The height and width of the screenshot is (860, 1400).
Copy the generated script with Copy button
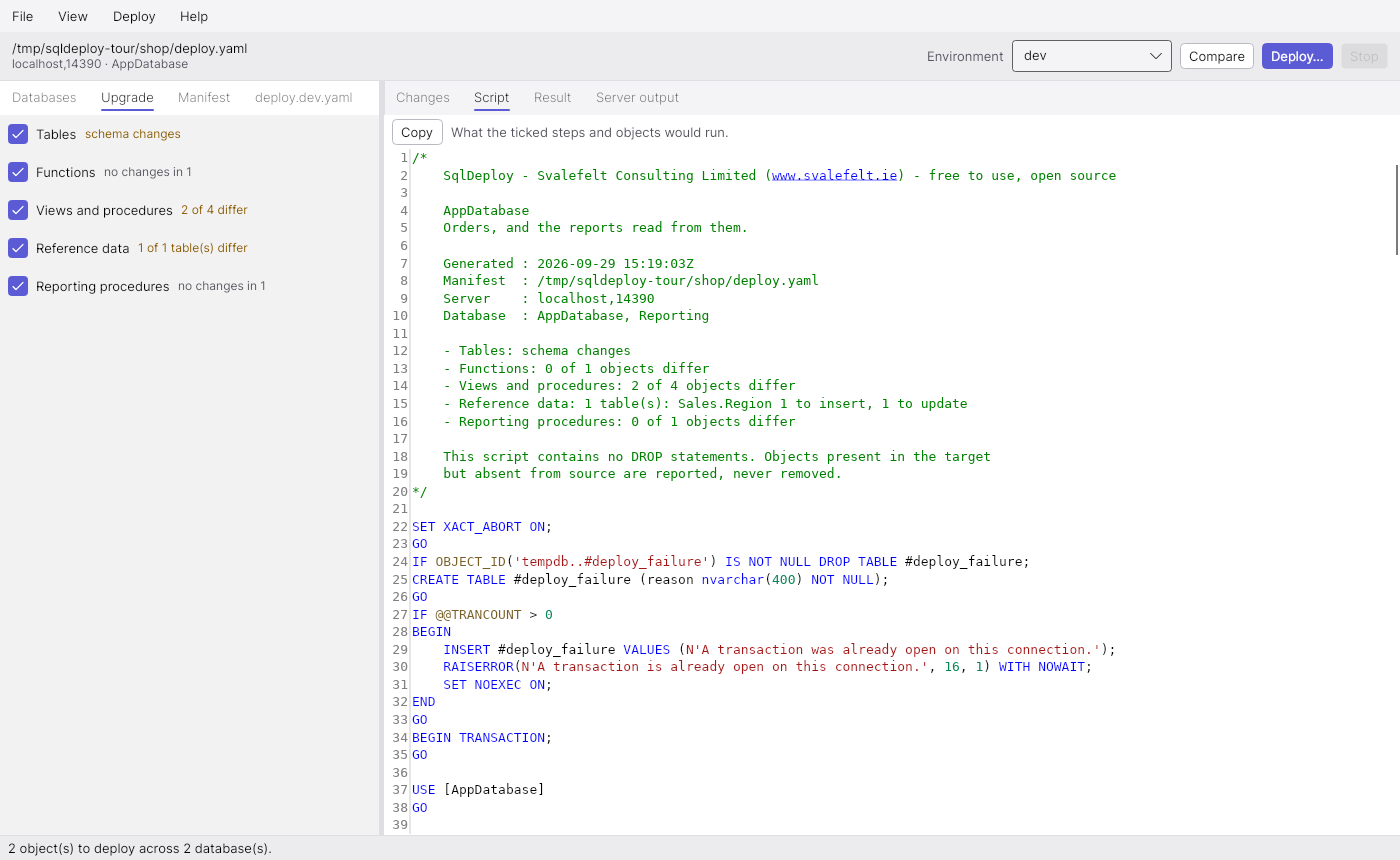pos(417,132)
